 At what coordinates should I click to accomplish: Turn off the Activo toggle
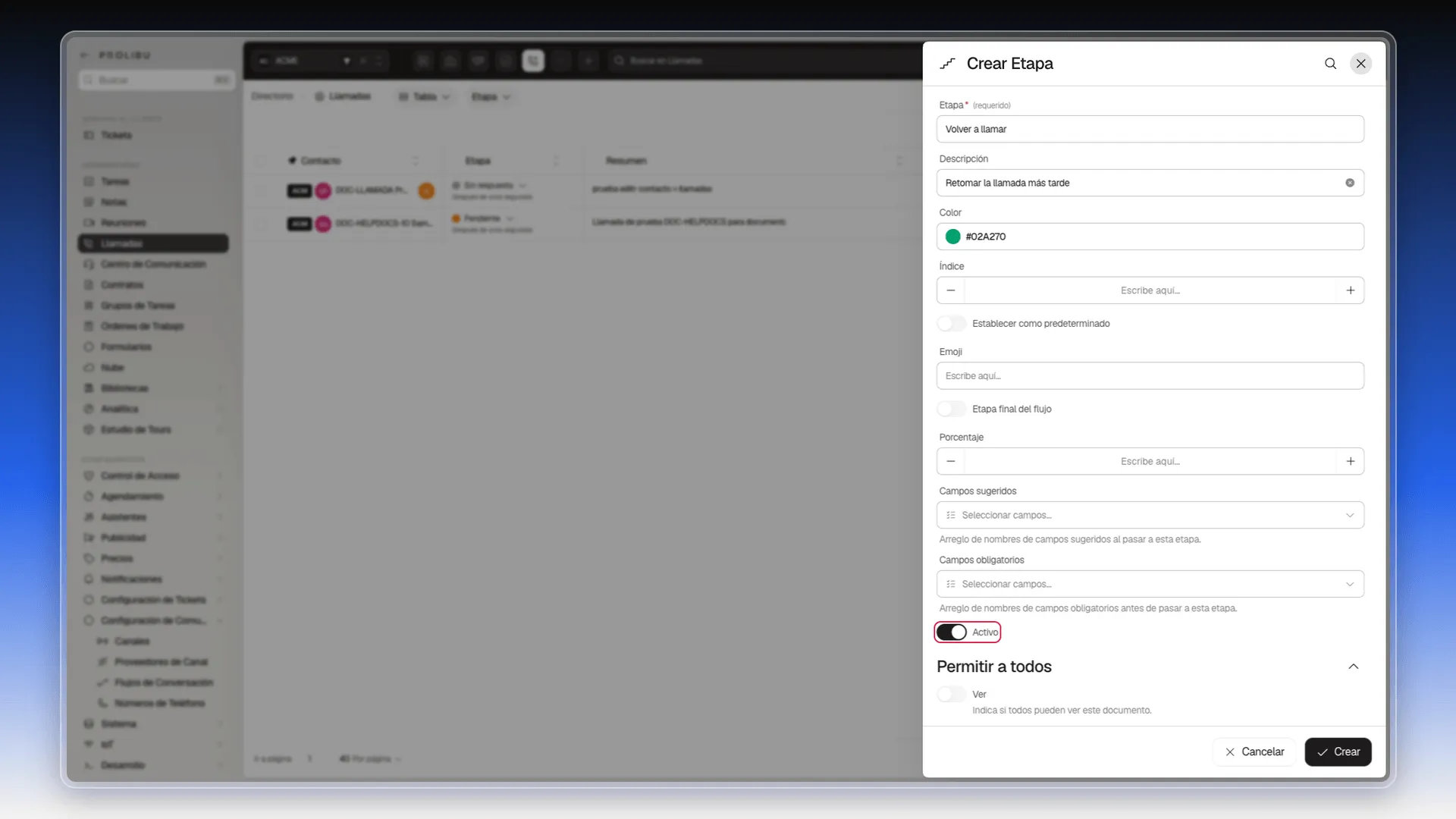point(952,632)
